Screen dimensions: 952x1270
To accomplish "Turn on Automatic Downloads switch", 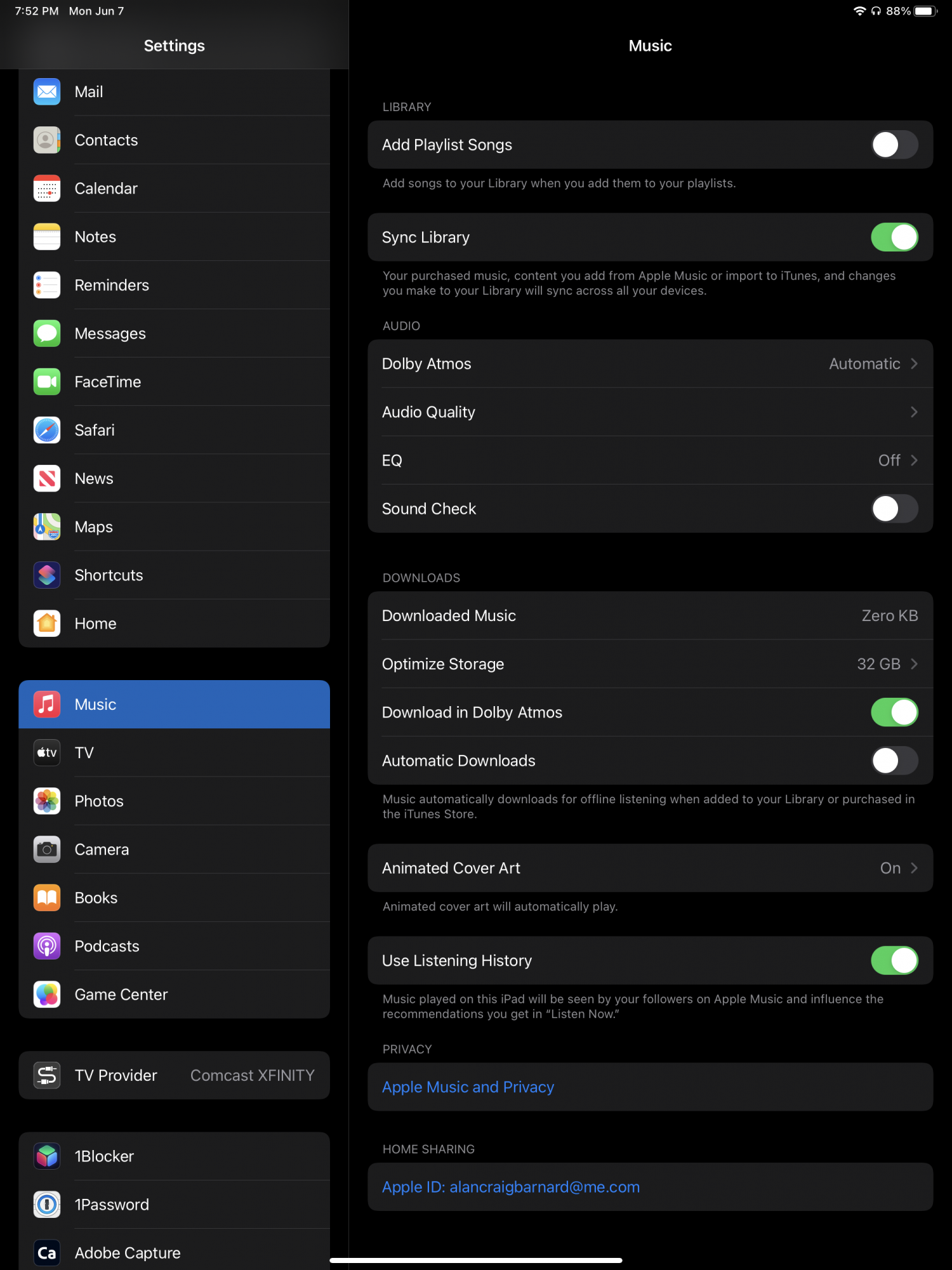I will click(x=894, y=761).
